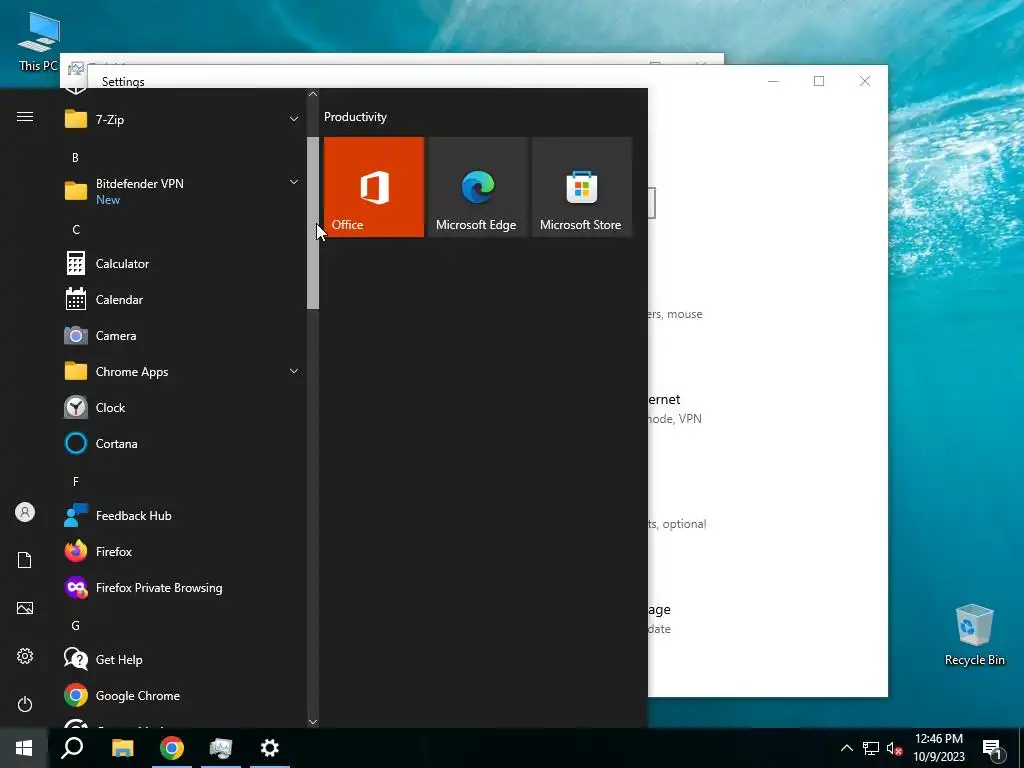Show hidden system tray icons
This screenshot has width=1024, height=768.
[846, 748]
